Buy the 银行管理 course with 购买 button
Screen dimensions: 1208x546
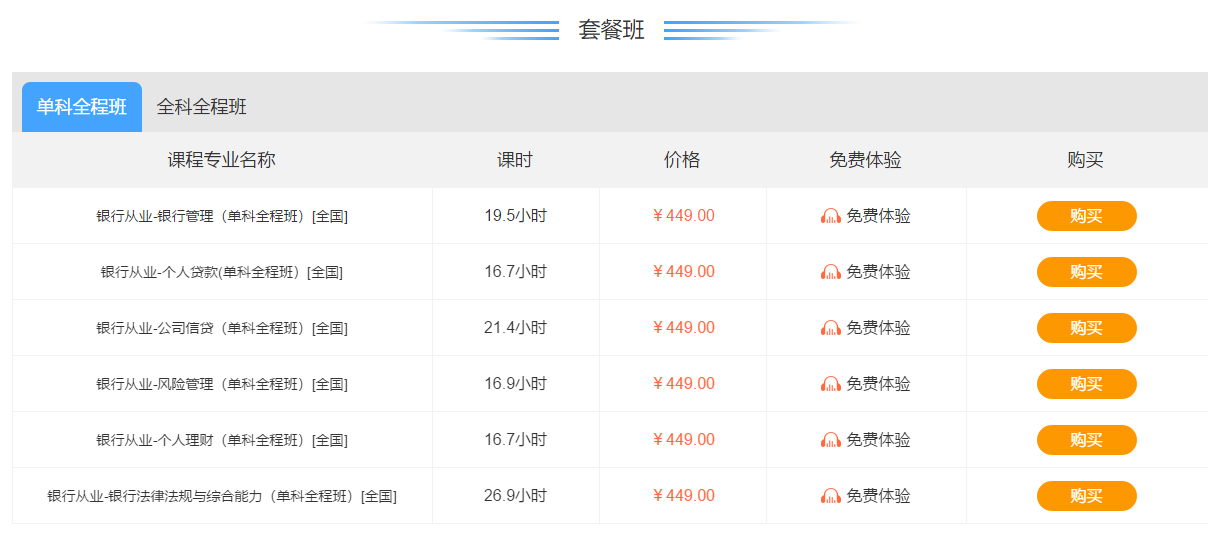pos(1086,216)
